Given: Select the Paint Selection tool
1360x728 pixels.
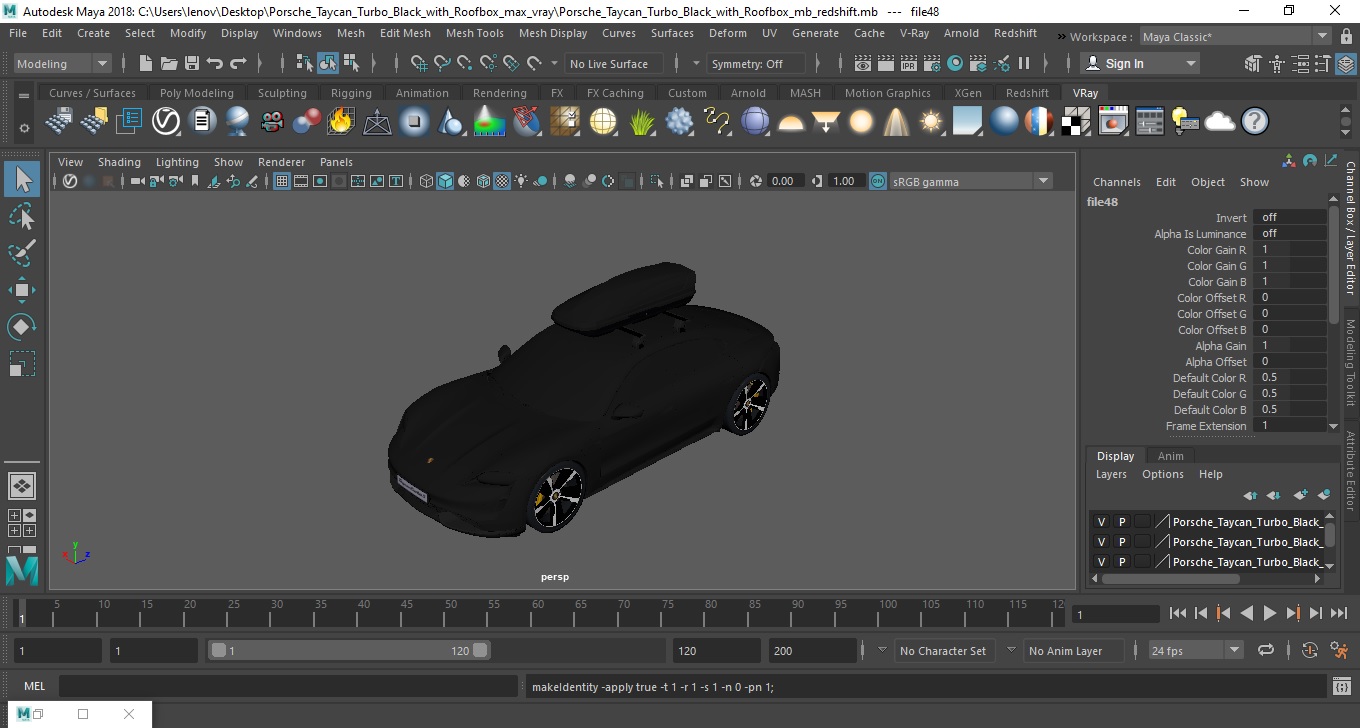Looking at the screenshot, I should click(22, 253).
